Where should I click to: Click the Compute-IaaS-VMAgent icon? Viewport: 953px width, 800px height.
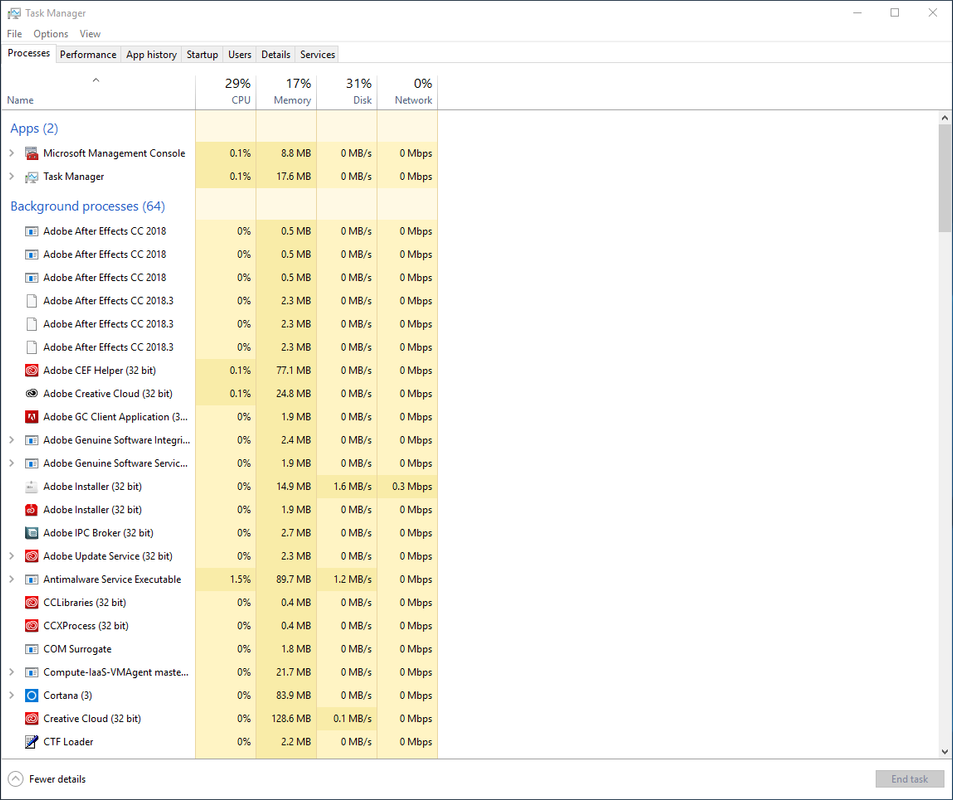pyautogui.click(x=32, y=672)
